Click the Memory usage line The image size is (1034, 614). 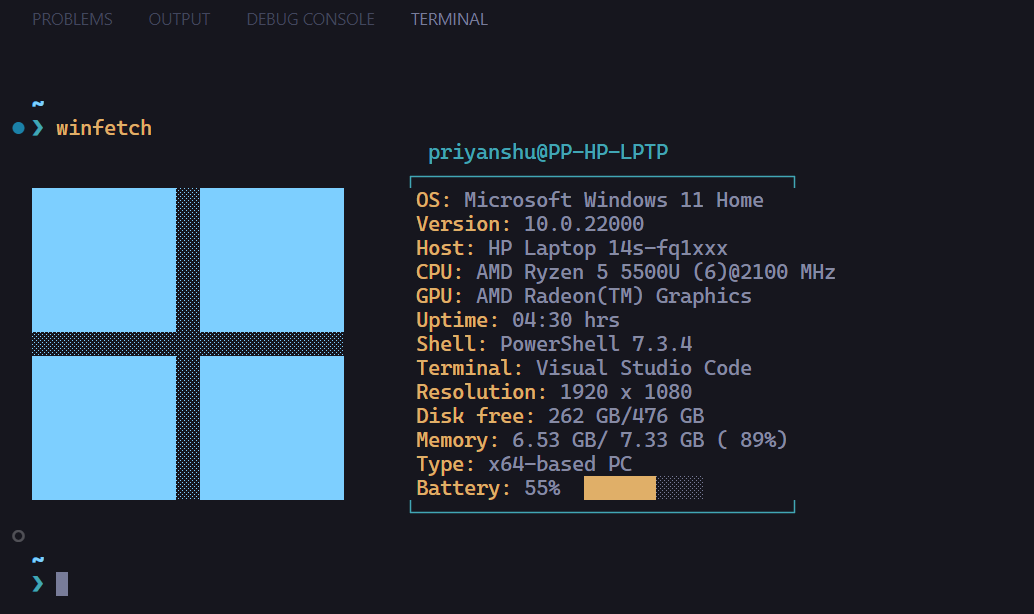coord(600,439)
